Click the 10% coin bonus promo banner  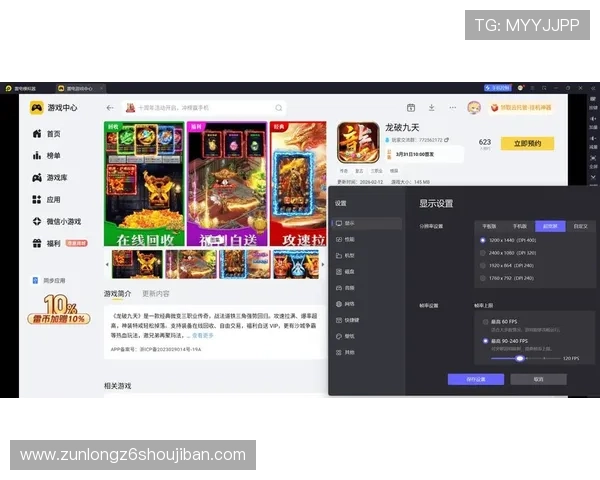(x=59, y=309)
